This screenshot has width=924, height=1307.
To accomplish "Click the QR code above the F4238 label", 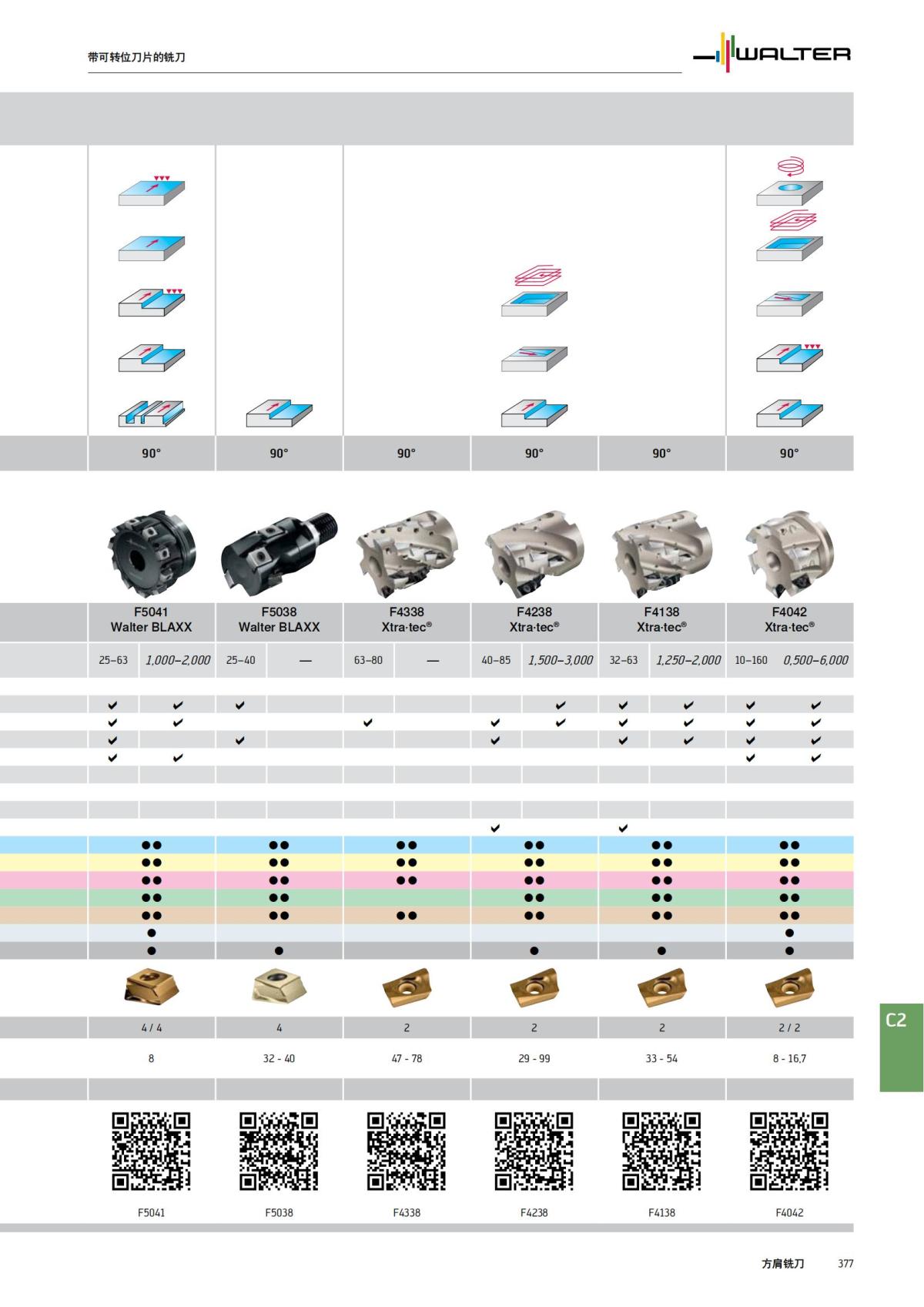I will pos(534,1151).
